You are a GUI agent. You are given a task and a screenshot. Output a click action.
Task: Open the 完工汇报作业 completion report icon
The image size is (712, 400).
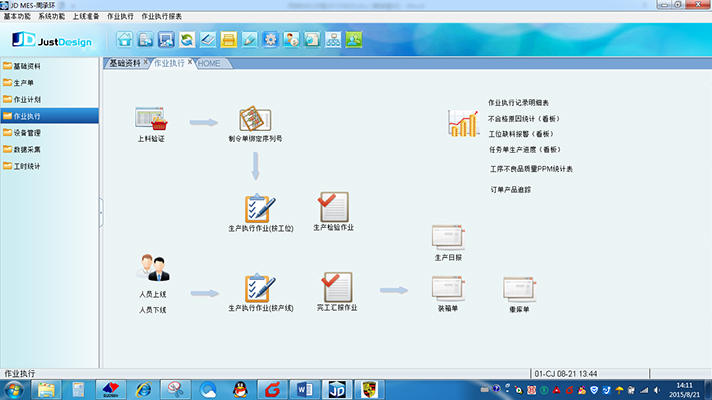(x=336, y=287)
